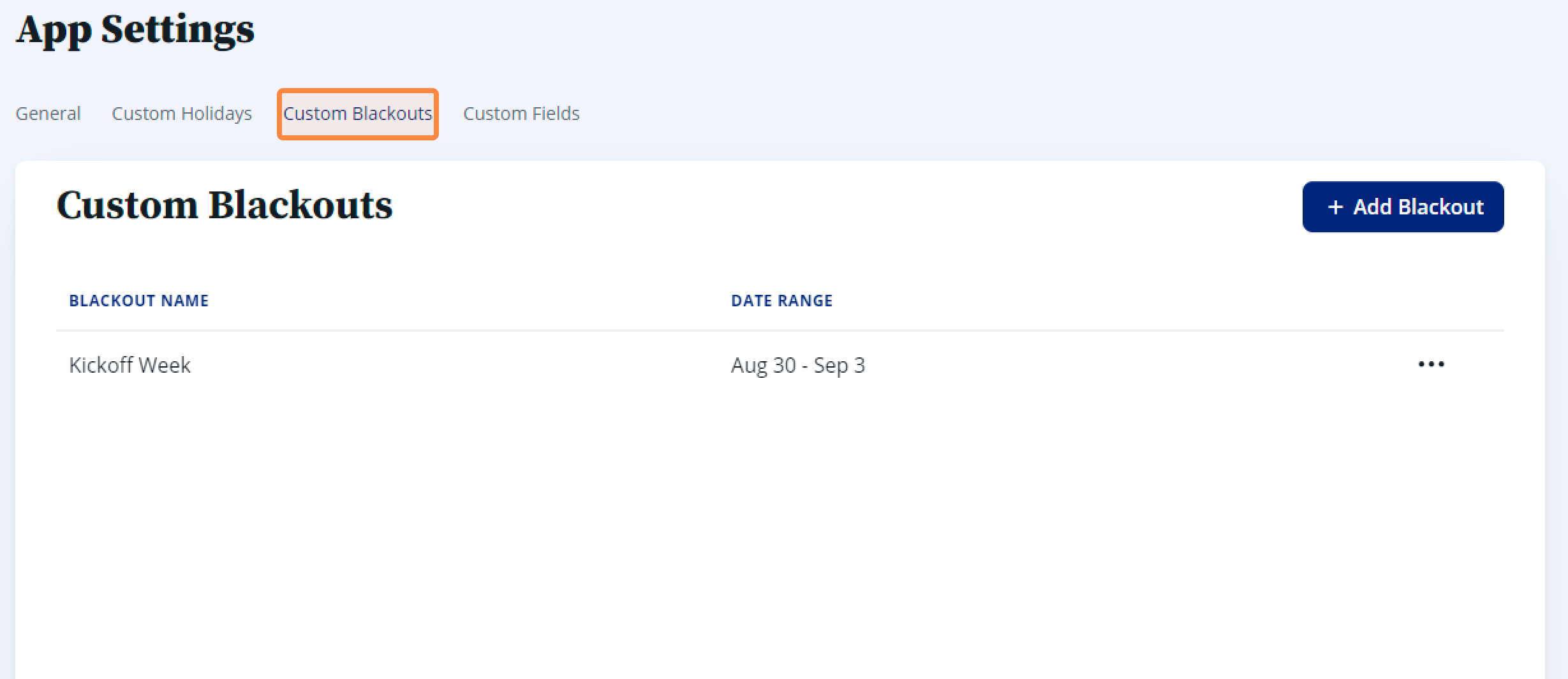
Task: Click the Custom Blackouts section heading
Action: (225, 205)
